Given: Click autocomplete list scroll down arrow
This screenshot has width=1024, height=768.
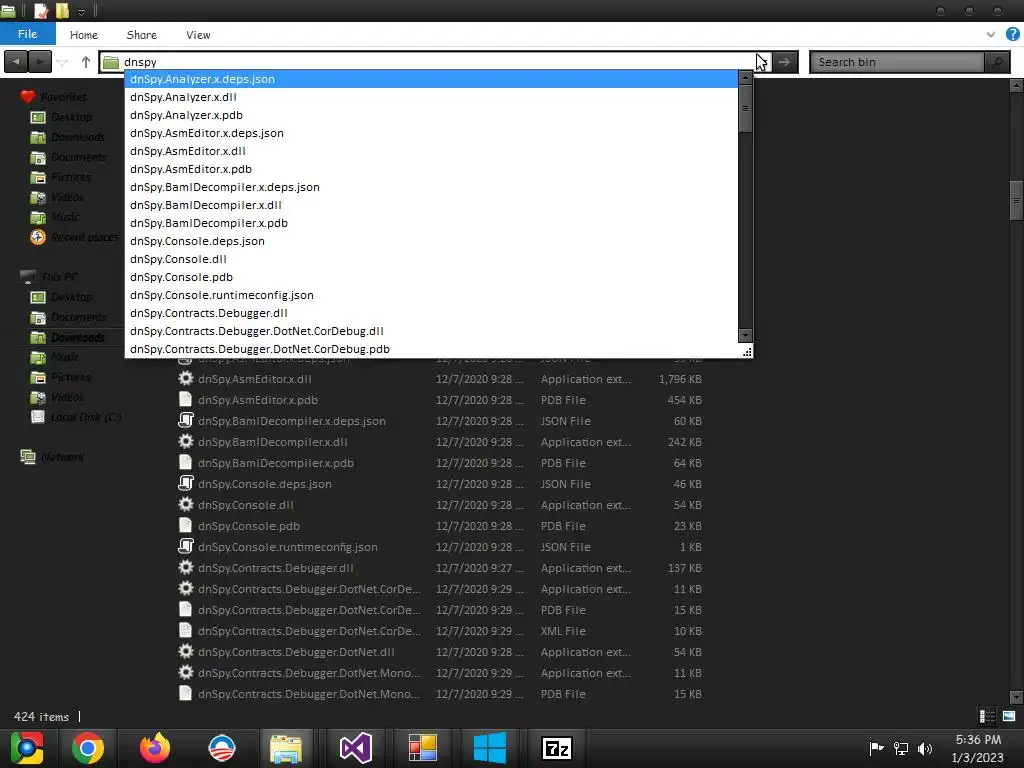Looking at the screenshot, I should click(745, 336).
